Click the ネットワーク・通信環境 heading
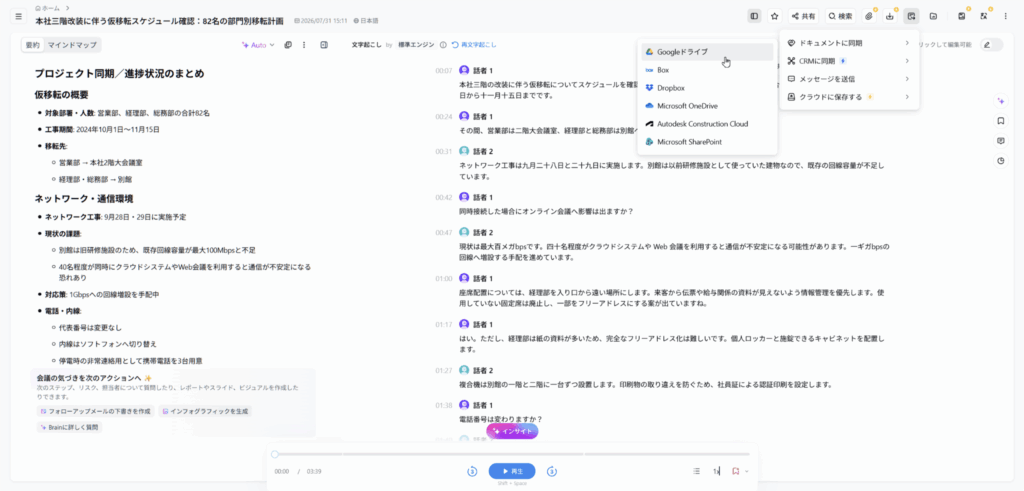1024x491 pixels. [84, 198]
